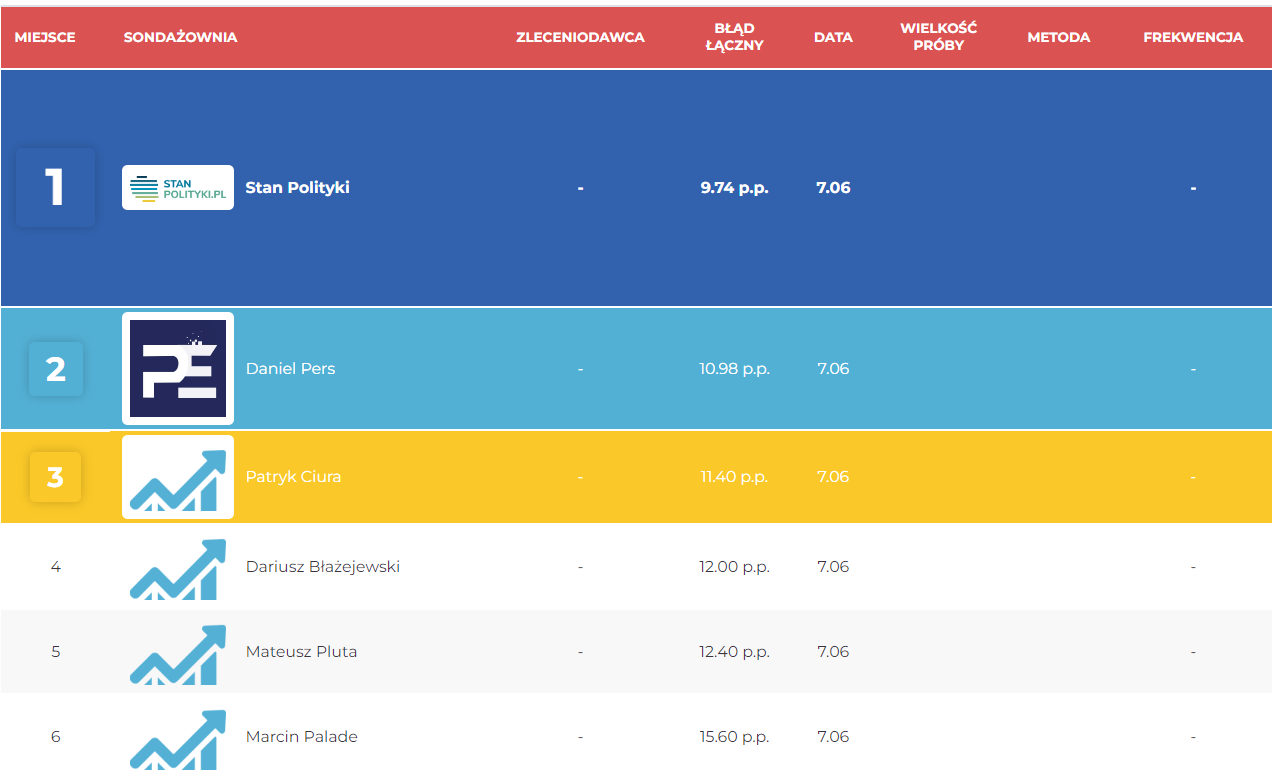Sort by the ZLECENIODAWCA column header

point(580,37)
